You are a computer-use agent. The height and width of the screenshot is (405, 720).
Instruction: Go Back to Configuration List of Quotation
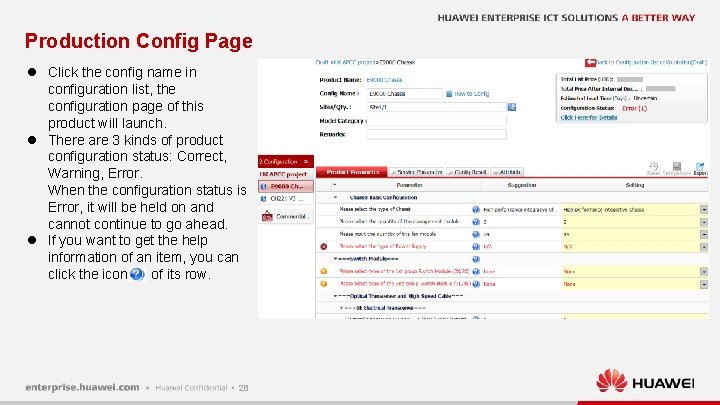tap(652, 62)
